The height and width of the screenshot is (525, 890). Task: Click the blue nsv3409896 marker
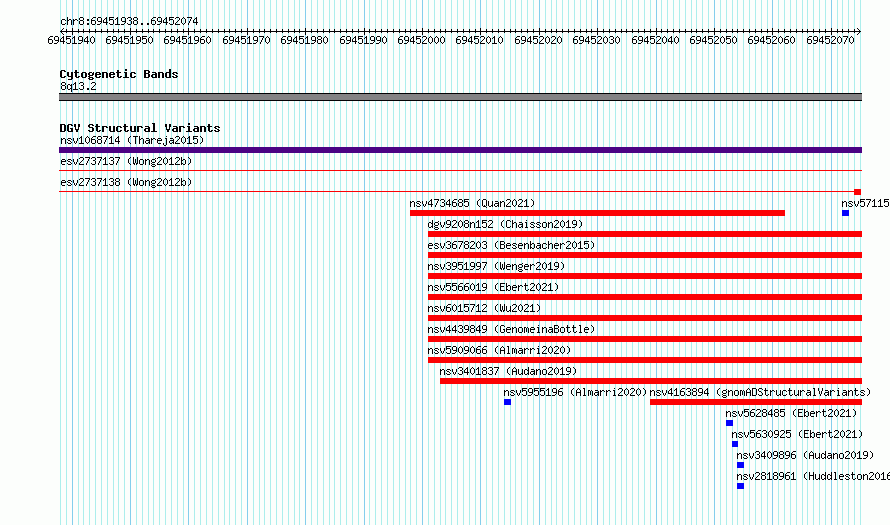[740, 465]
